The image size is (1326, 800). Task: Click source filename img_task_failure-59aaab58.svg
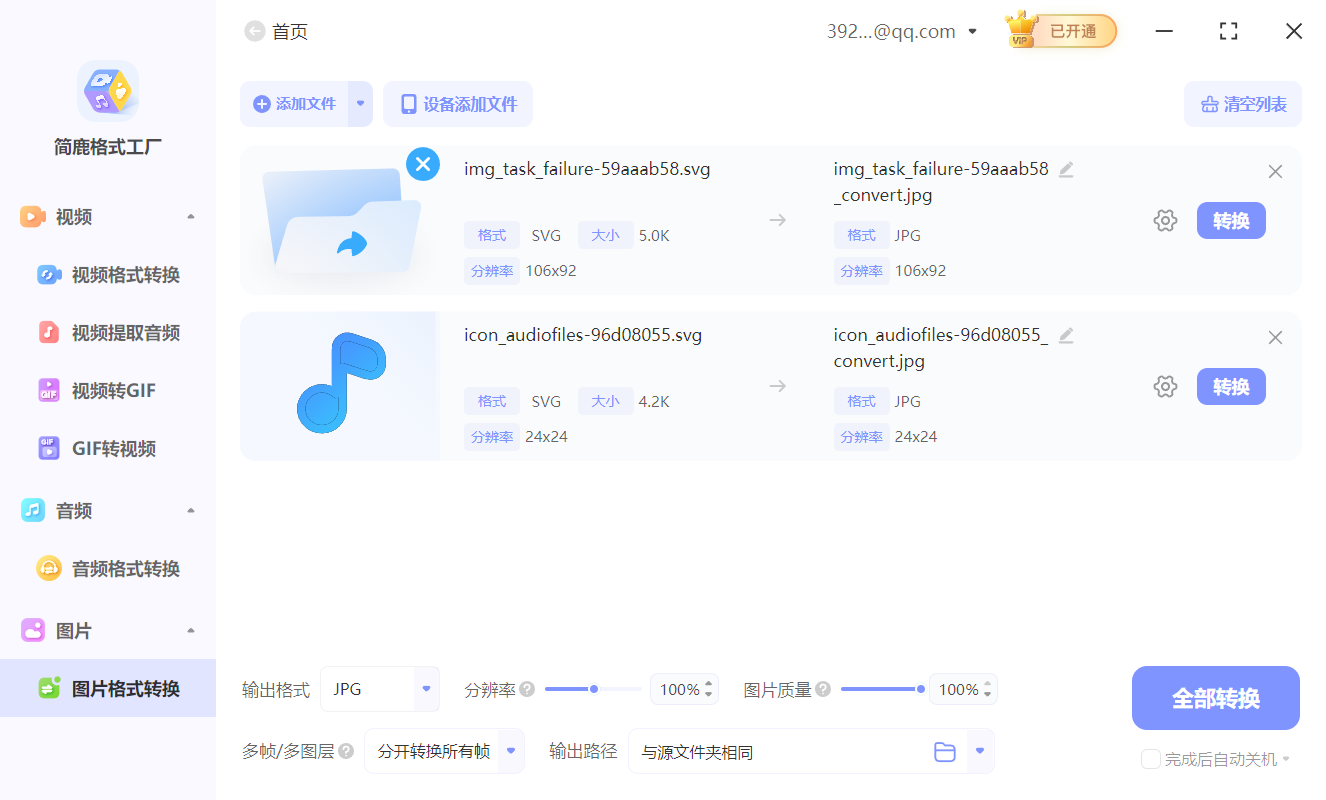coord(587,169)
